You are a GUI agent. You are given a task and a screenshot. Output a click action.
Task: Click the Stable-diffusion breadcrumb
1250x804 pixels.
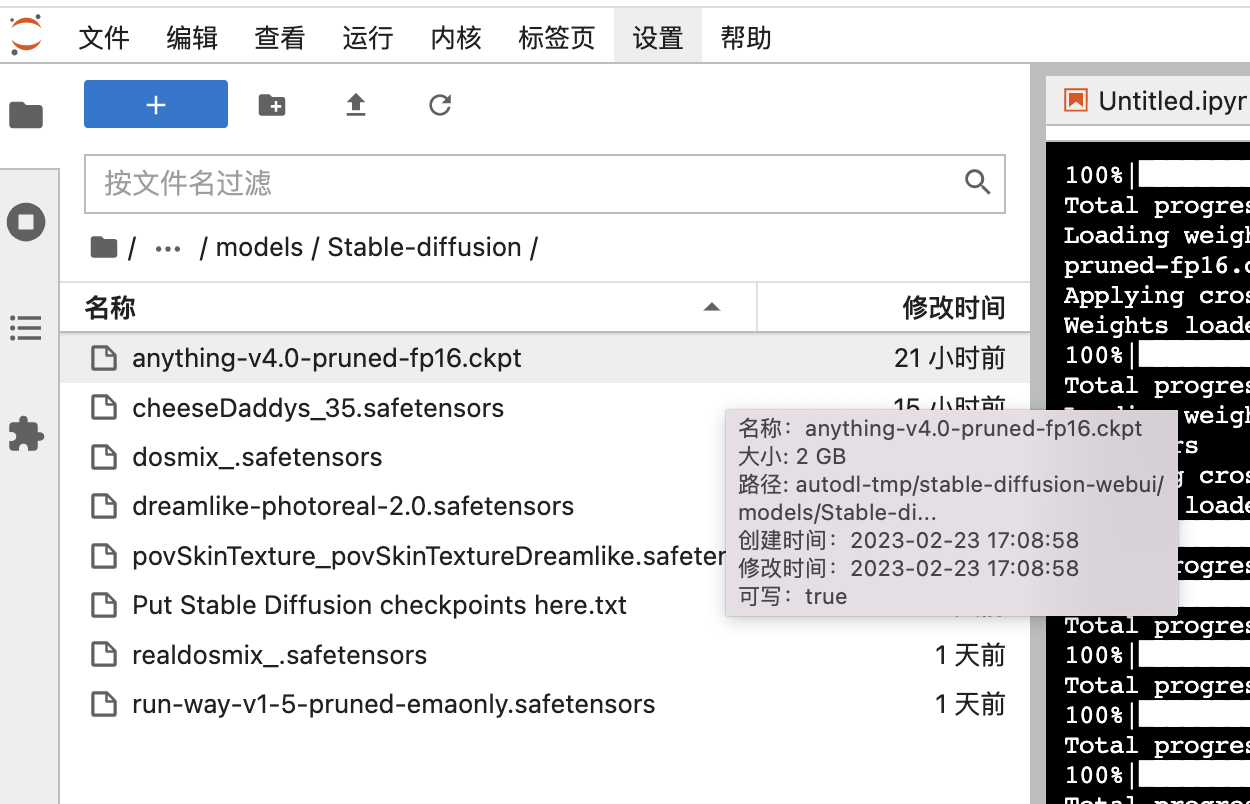coord(425,247)
